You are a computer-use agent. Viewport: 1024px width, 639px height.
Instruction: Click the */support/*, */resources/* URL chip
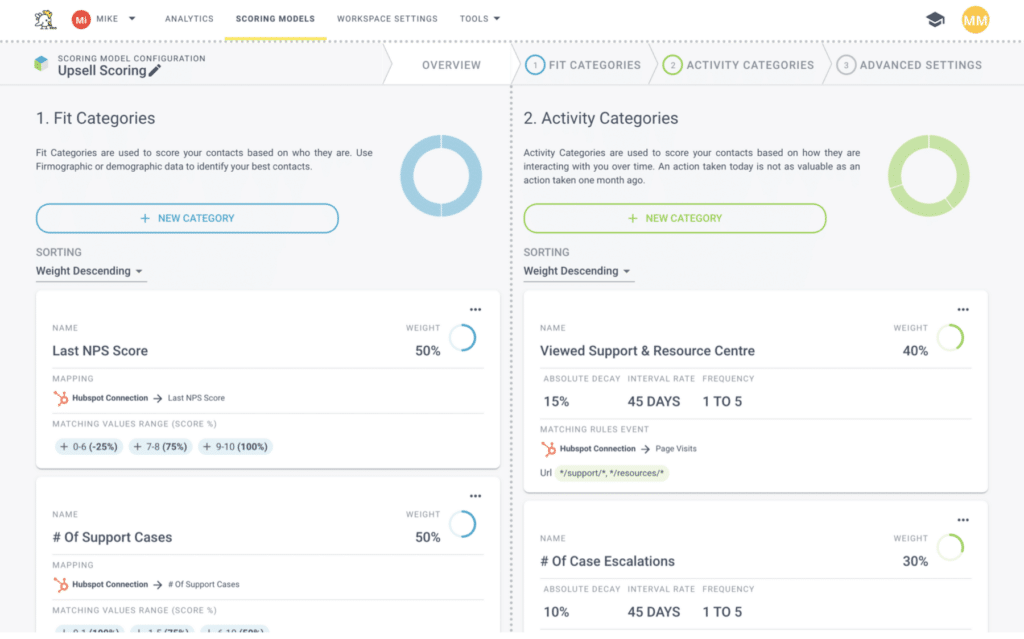click(x=611, y=473)
